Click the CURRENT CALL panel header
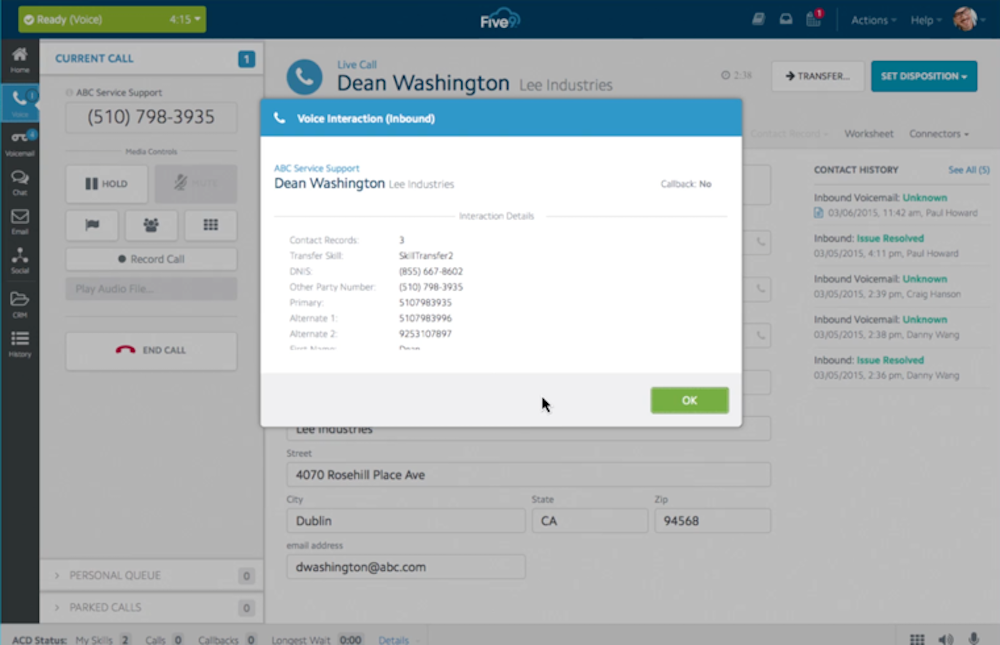 click(x=151, y=58)
